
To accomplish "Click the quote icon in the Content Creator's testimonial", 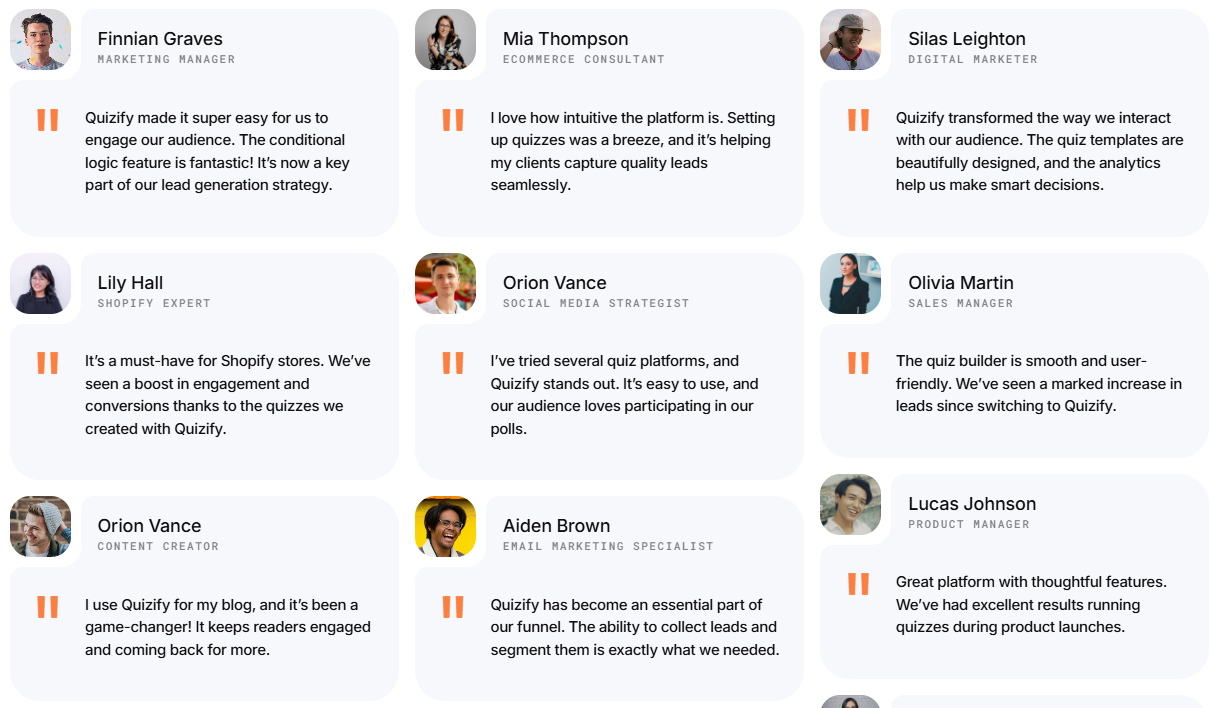I will [x=48, y=607].
